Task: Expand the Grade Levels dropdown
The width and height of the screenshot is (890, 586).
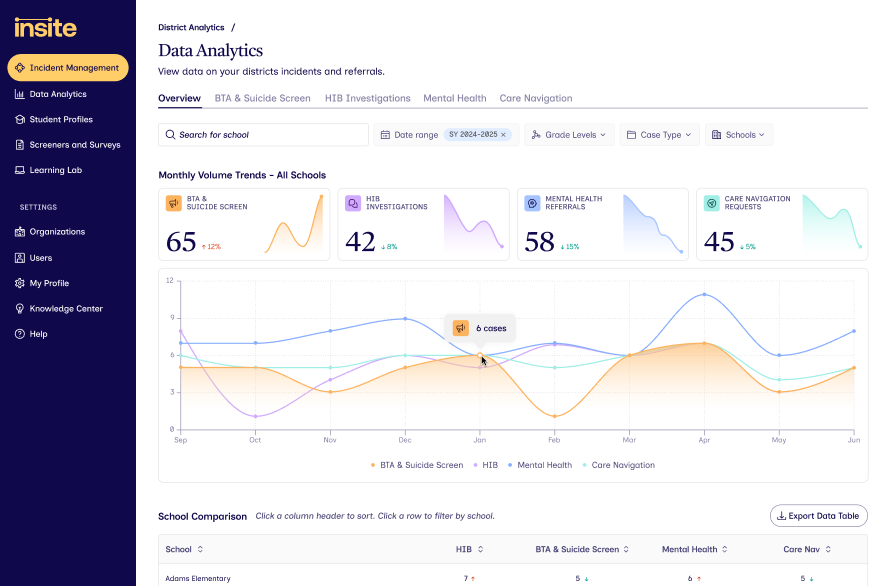Action: [569, 135]
